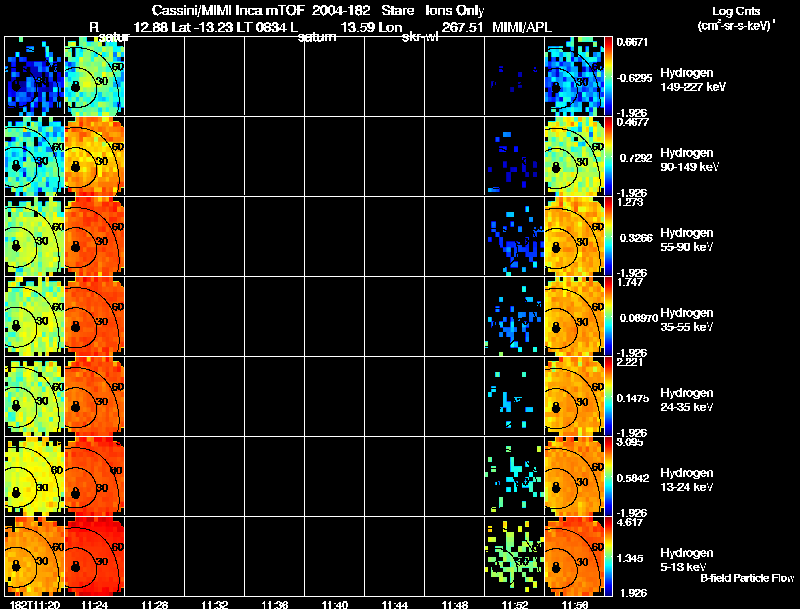The height and width of the screenshot is (609, 800).
Task: Click the color scale value '0.6671'
Action: tap(632, 42)
